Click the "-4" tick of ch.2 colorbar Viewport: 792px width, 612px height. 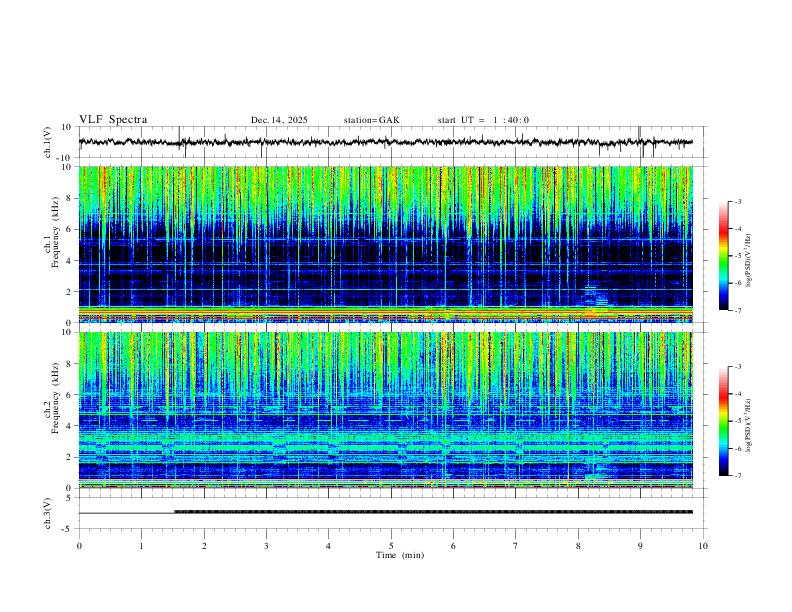tap(737, 393)
